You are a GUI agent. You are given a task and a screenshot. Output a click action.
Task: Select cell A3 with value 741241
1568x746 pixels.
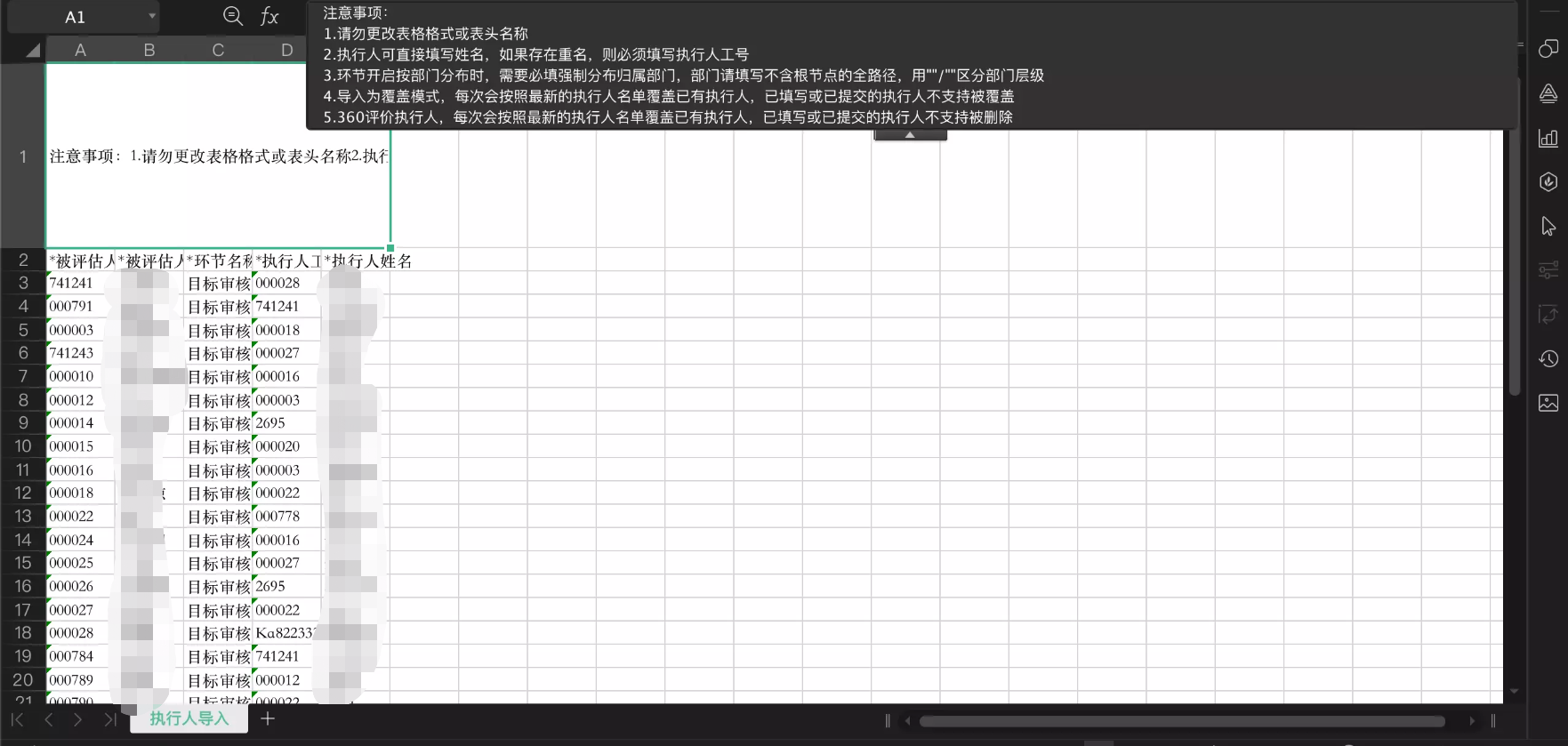pos(81,284)
